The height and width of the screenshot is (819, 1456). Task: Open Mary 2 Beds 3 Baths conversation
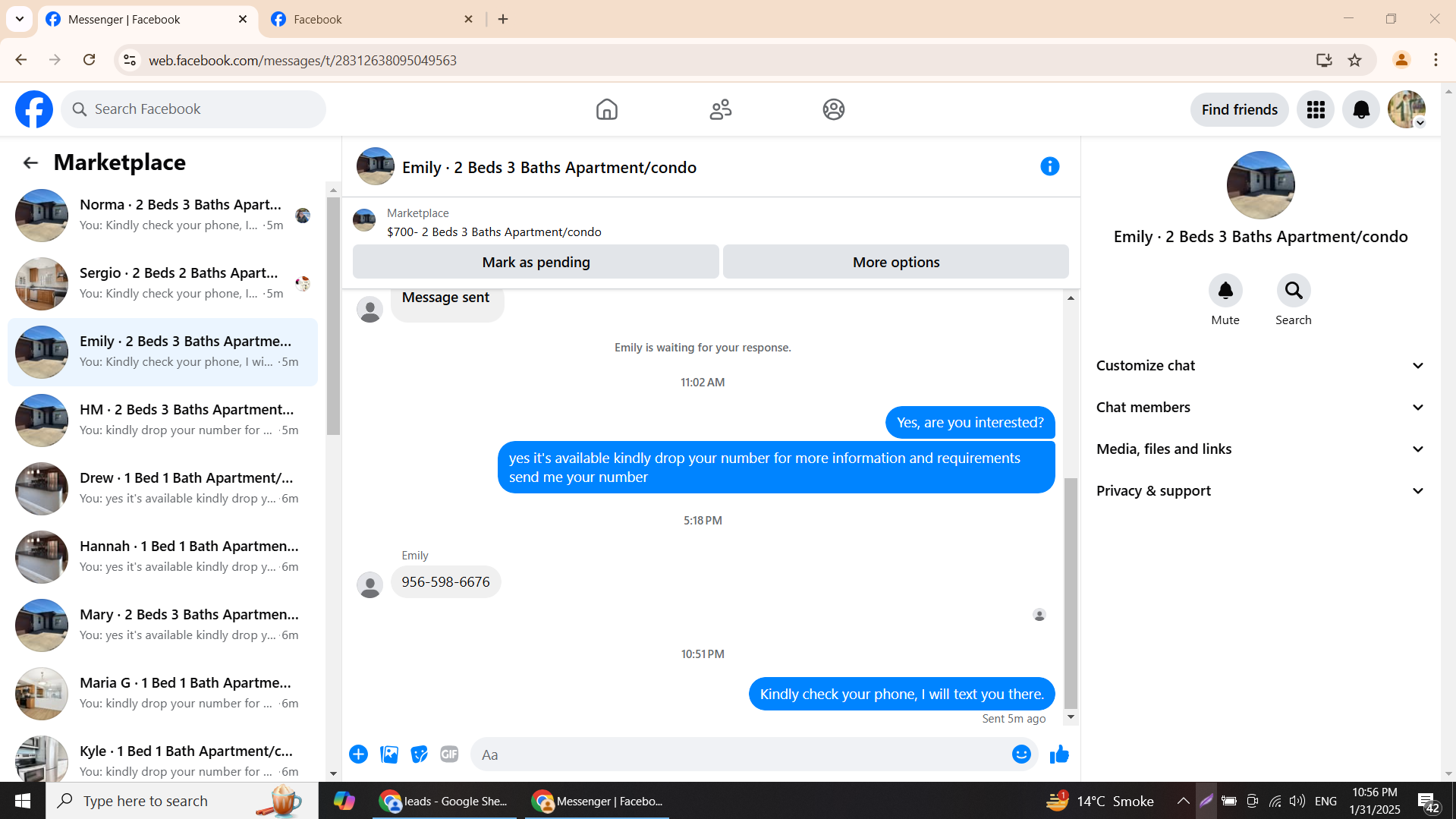(x=163, y=625)
